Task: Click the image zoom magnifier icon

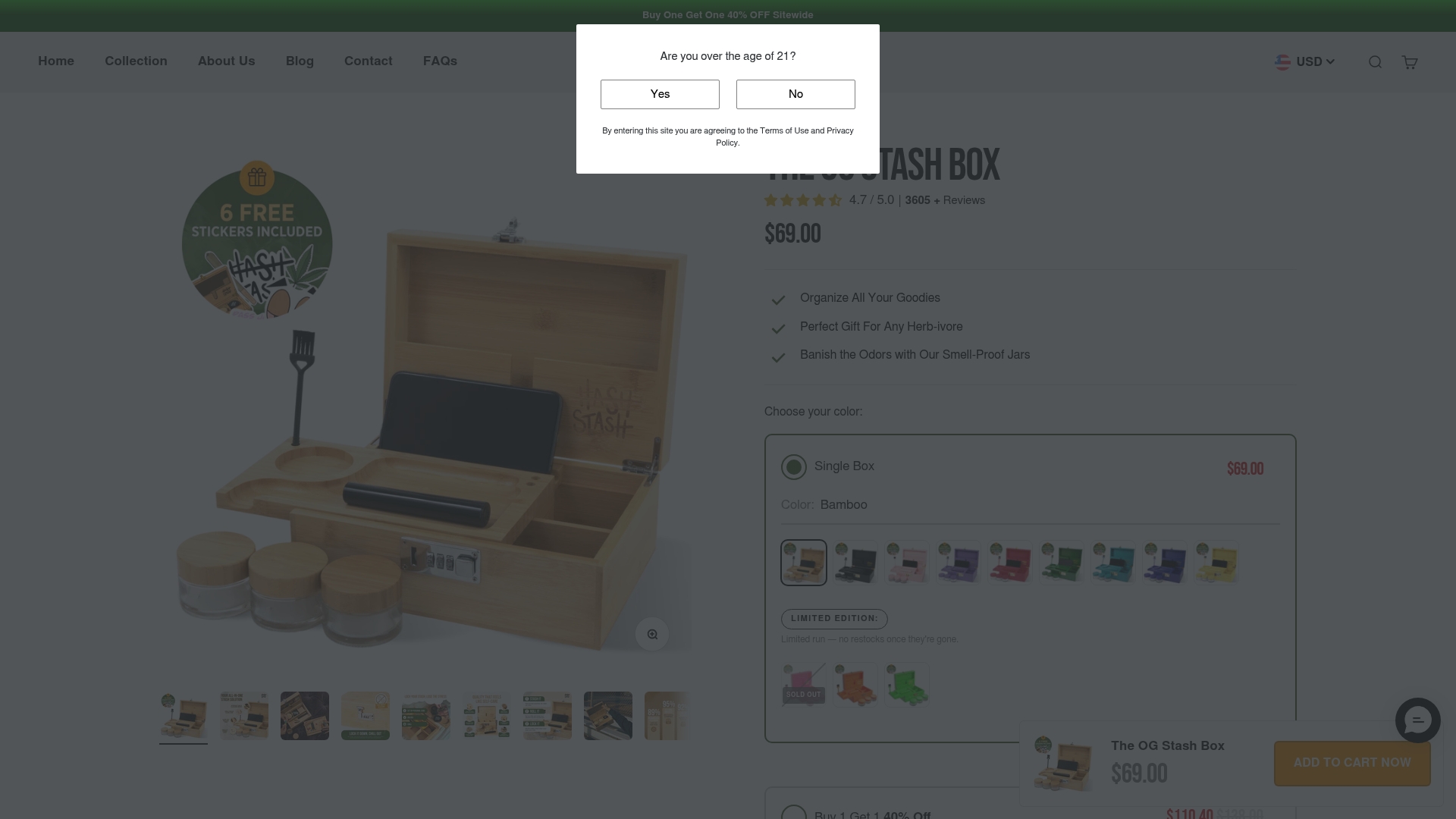Action: [x=652, y=634]
